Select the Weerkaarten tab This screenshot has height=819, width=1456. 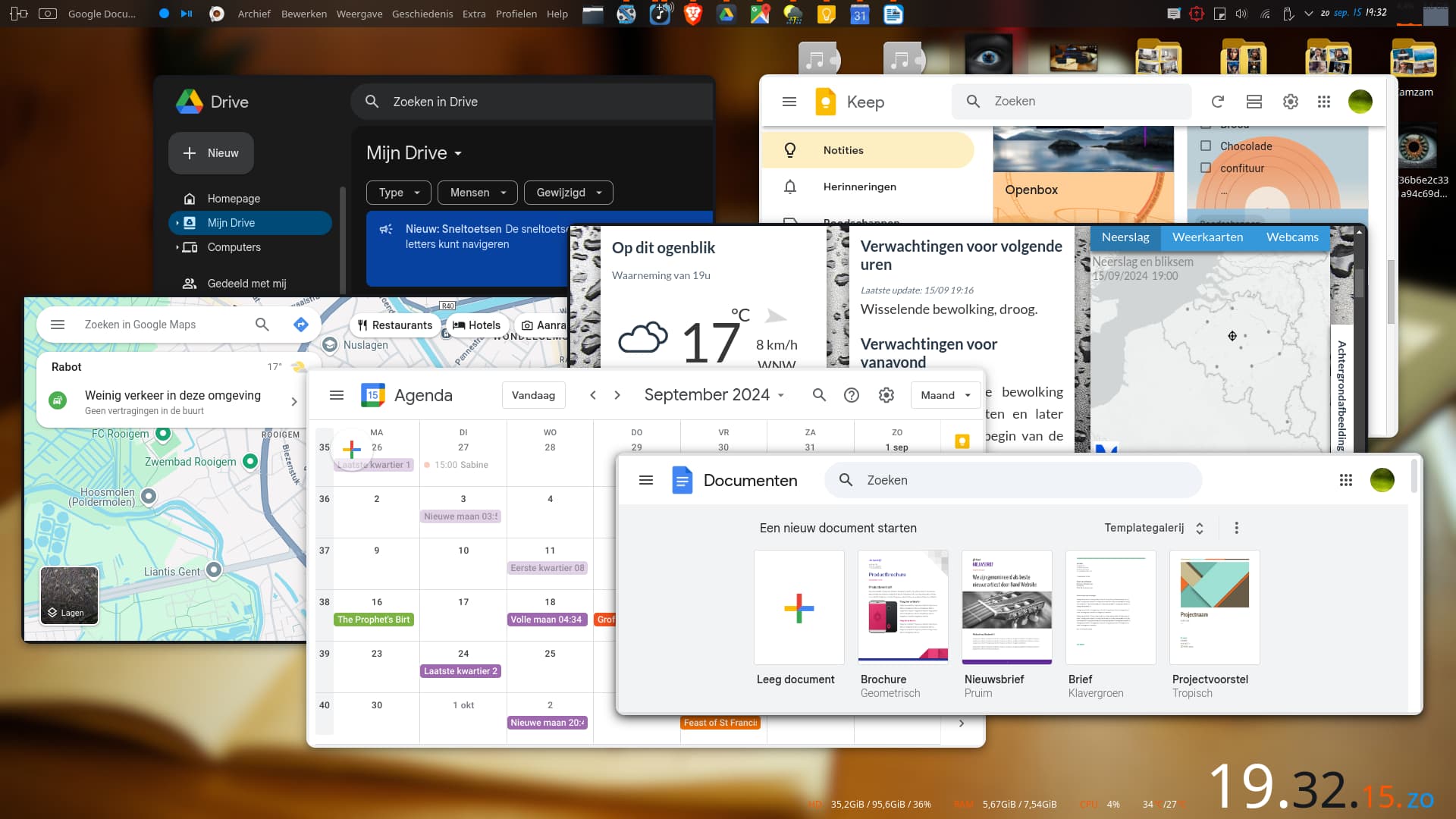coord(1207,237)
